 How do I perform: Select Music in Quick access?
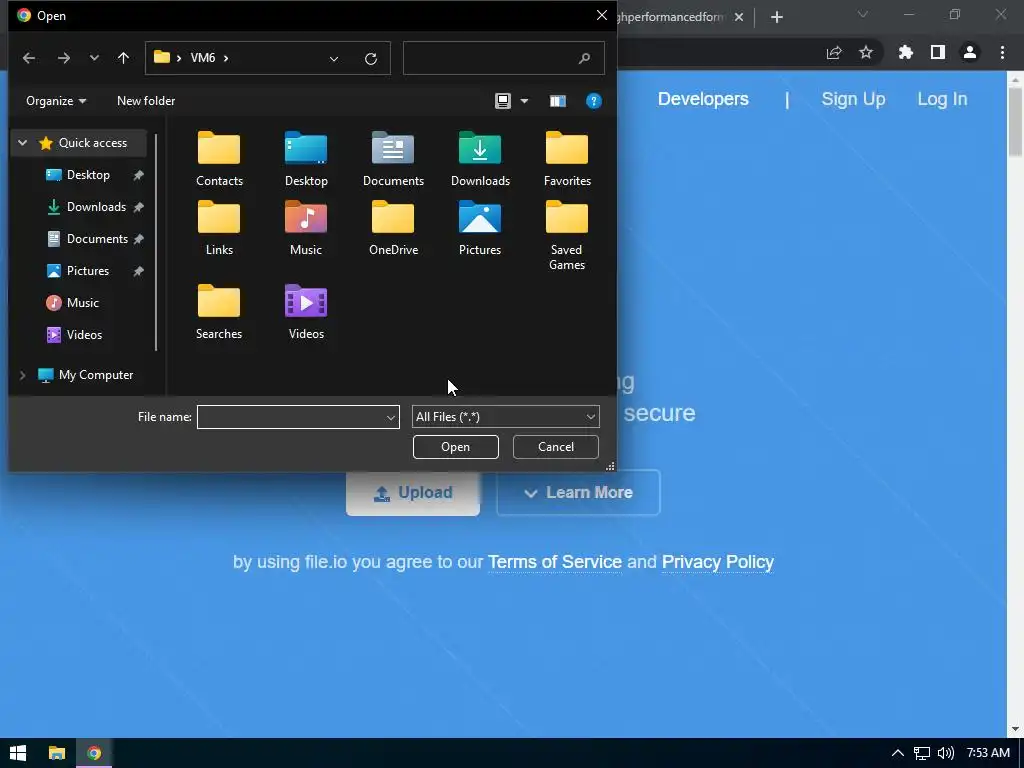[82, 302]
